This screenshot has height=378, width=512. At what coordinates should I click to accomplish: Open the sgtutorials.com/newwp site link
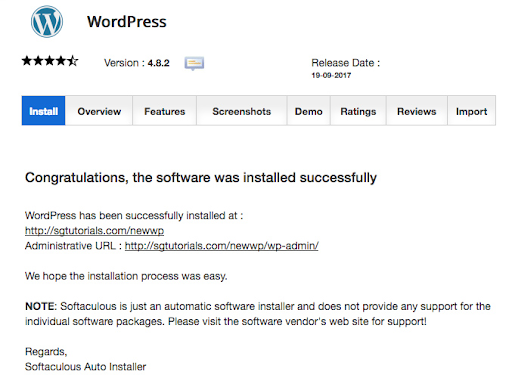(94, 231)
